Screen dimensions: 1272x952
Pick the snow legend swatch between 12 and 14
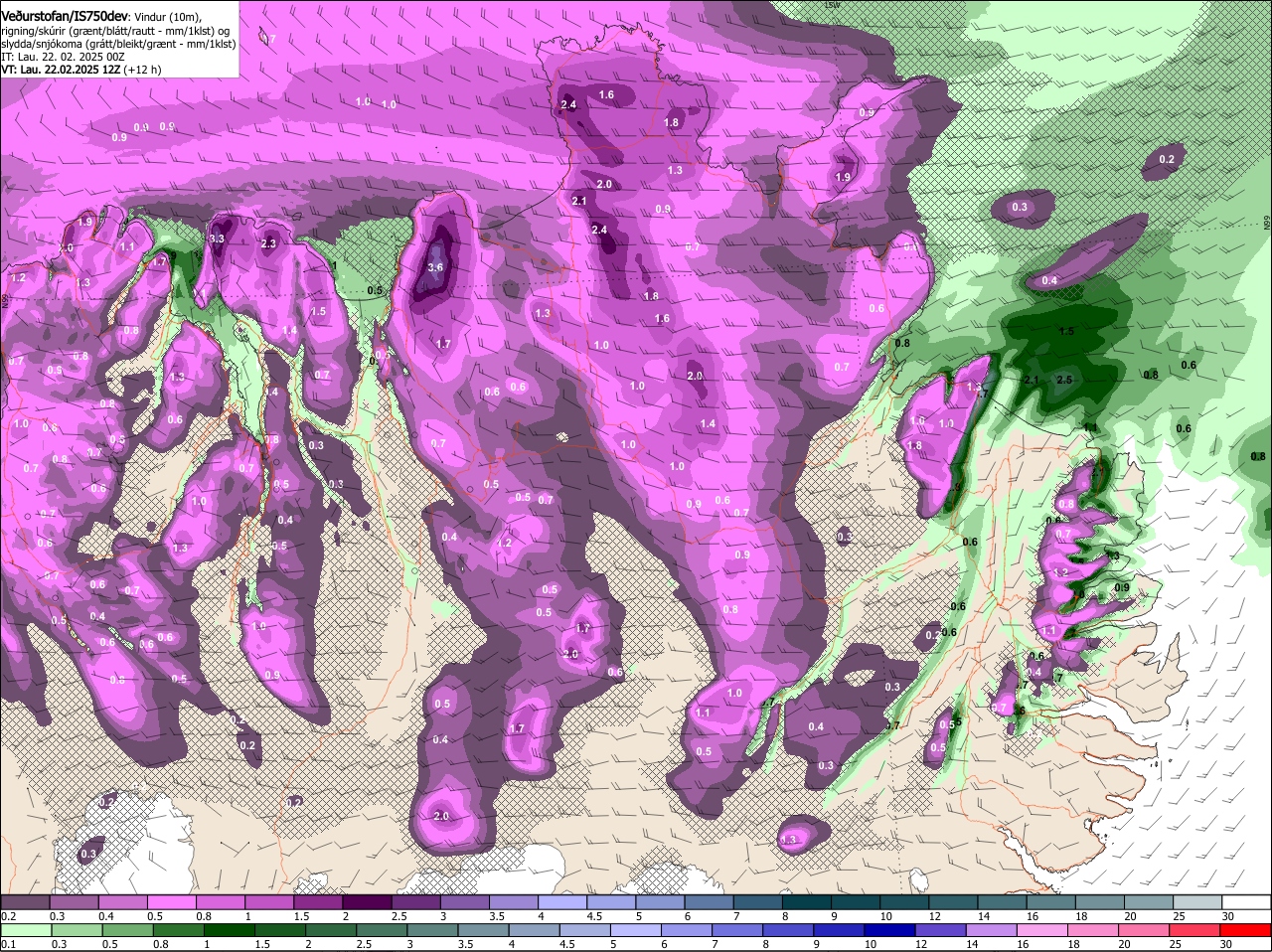(953, 901)
